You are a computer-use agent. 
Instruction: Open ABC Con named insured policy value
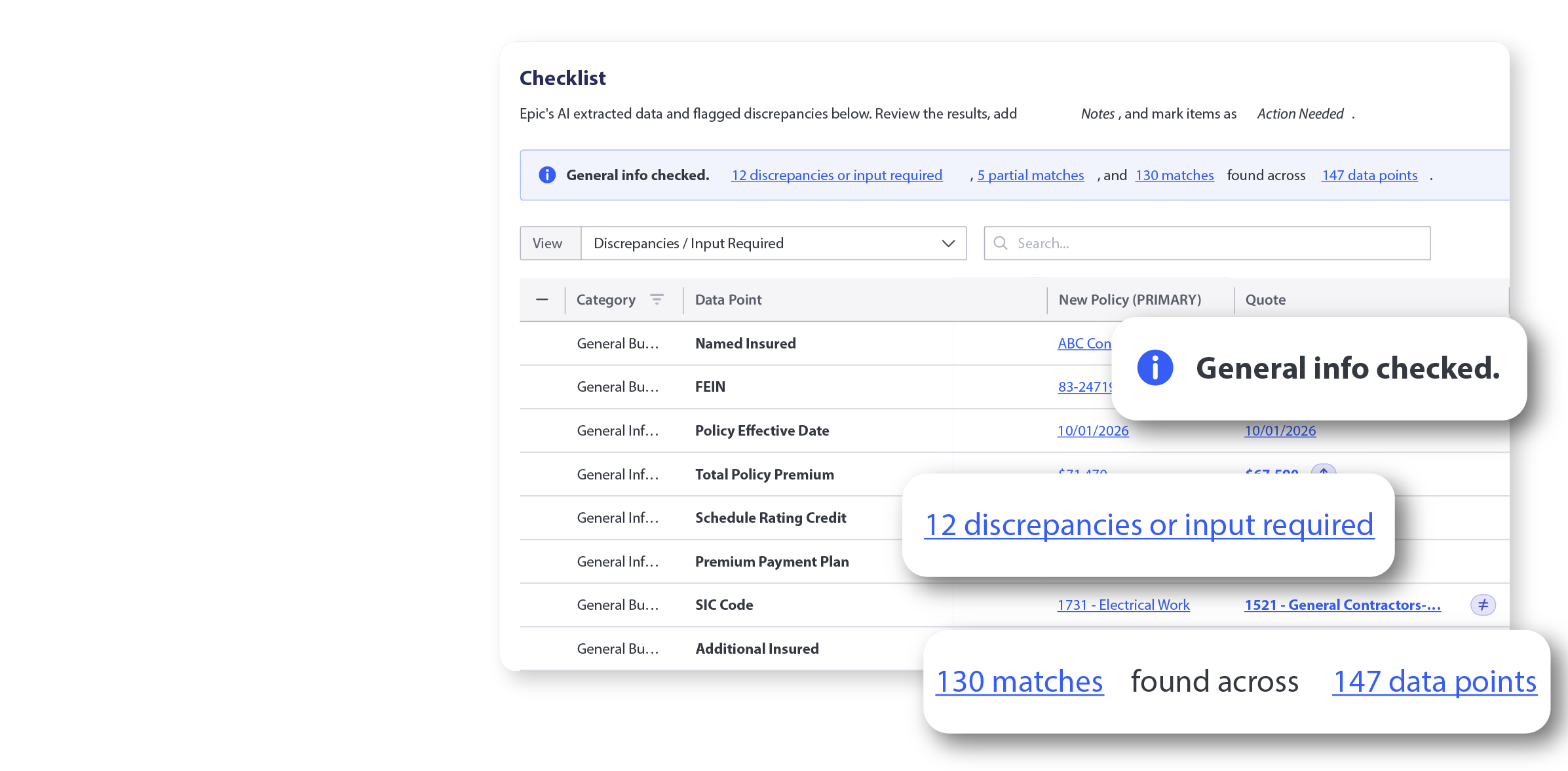1084,343
